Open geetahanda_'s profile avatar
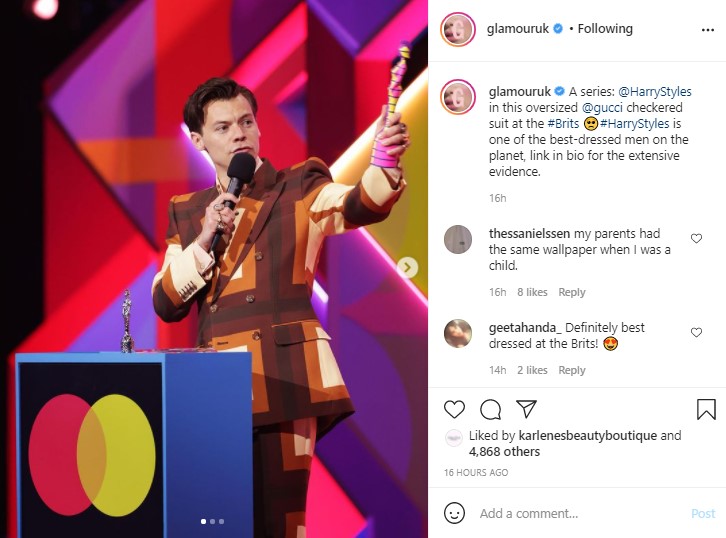Image resolution: width=726 pixels, height=538 pixels. click(458, 333)
